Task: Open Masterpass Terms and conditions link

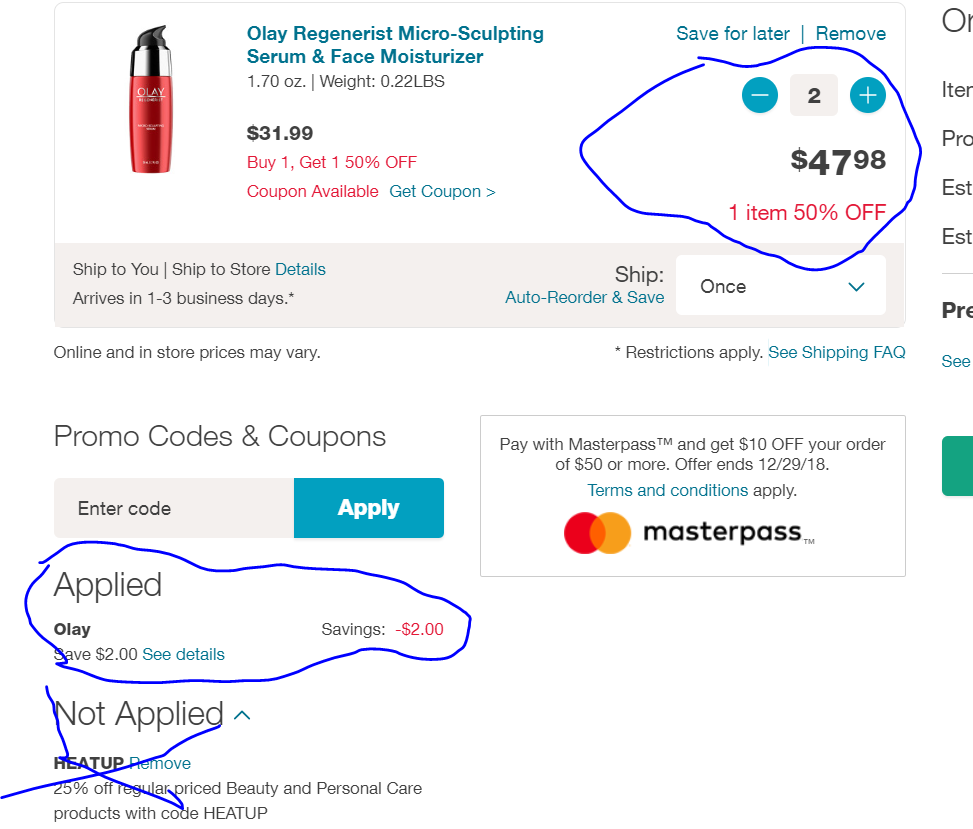Action: pyautogui.click(x=667, y=490)
